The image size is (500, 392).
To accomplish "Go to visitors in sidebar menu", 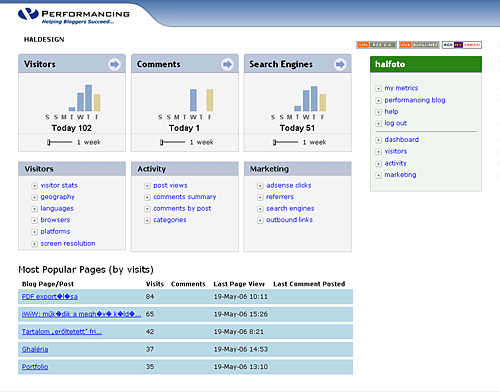I will 396,151.
